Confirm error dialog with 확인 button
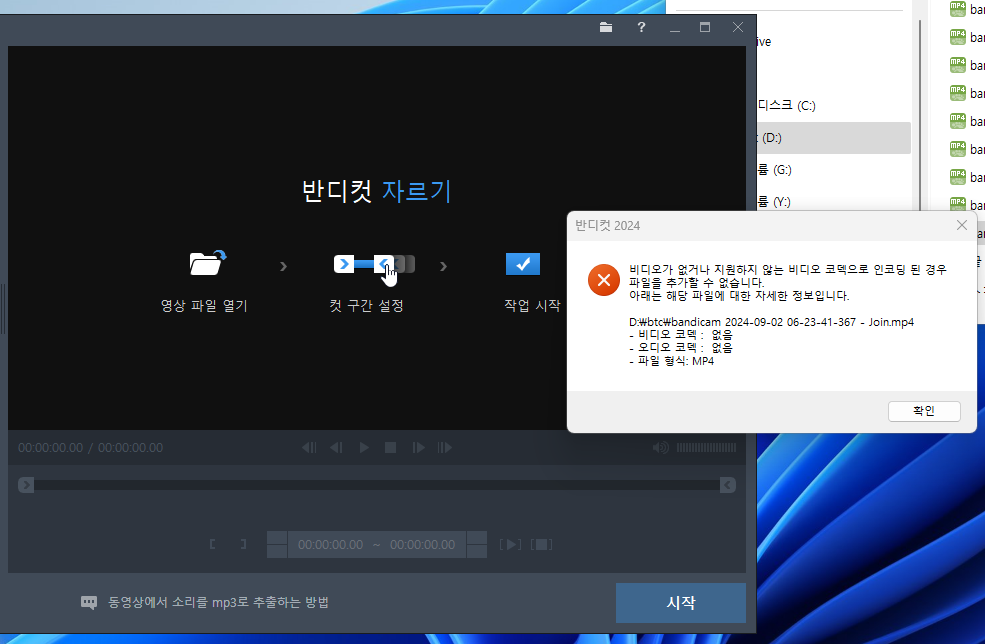 click(924, 411)
